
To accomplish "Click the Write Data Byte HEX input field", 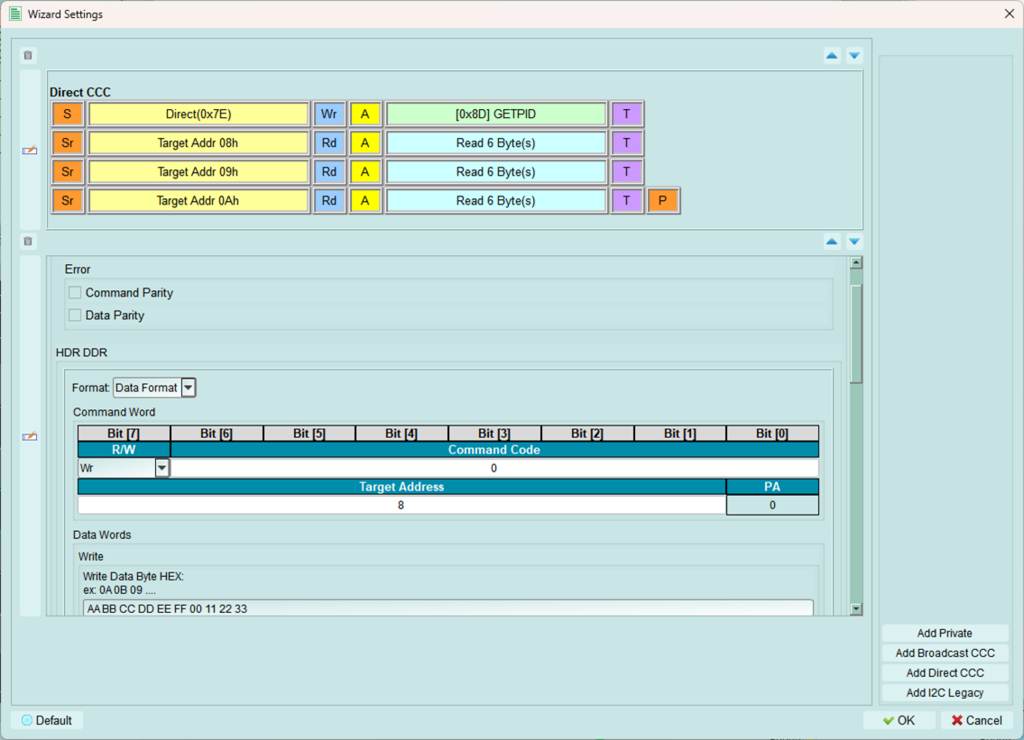I will (x=448, y=608).
